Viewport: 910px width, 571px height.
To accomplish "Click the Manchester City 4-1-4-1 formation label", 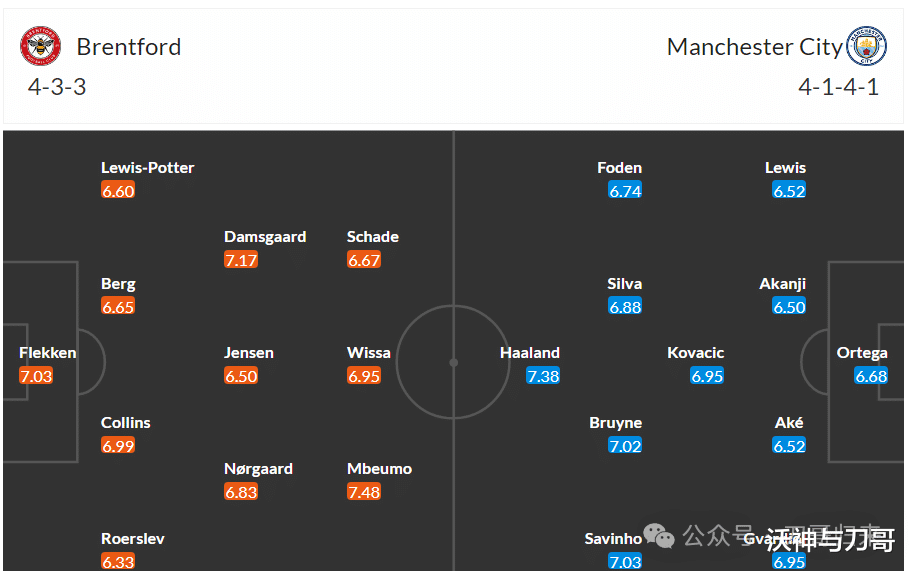I will pos(839,87).
